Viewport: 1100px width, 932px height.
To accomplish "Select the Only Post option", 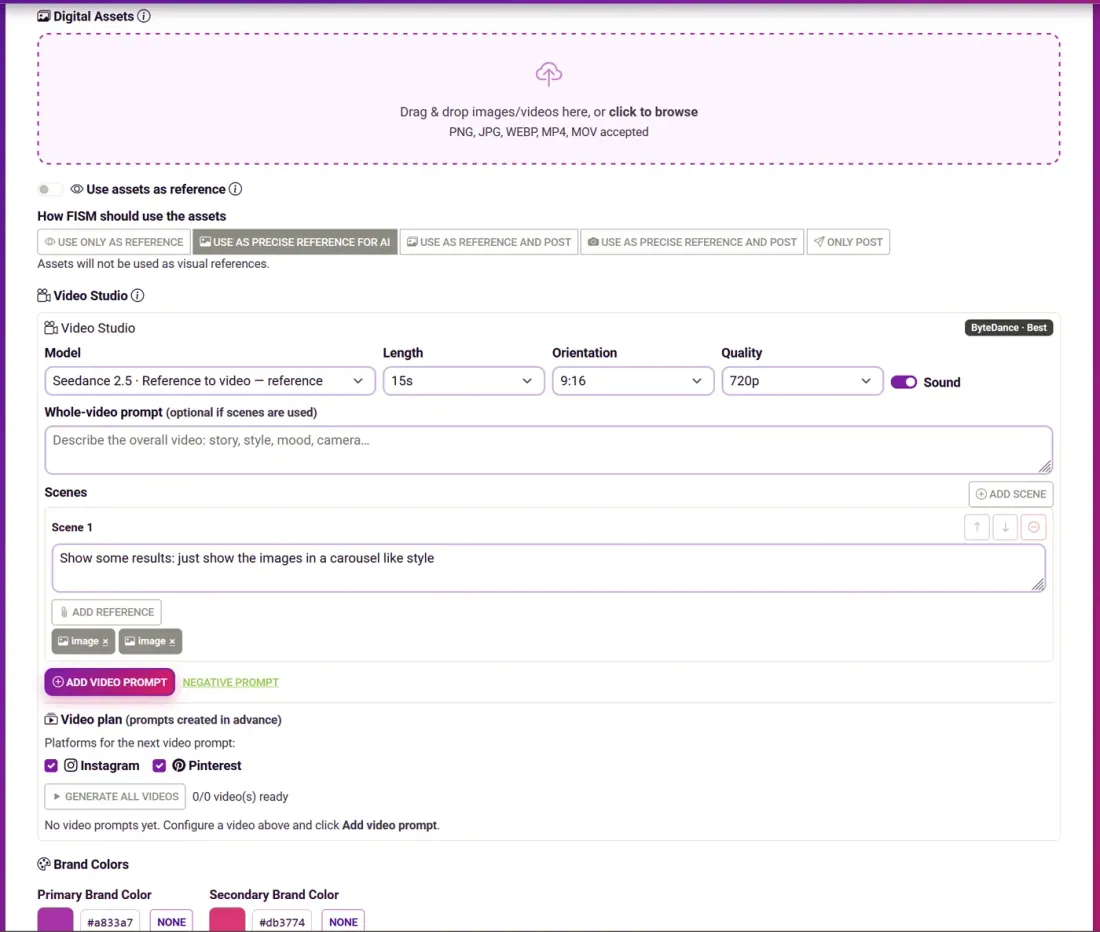I will [848, 242].
